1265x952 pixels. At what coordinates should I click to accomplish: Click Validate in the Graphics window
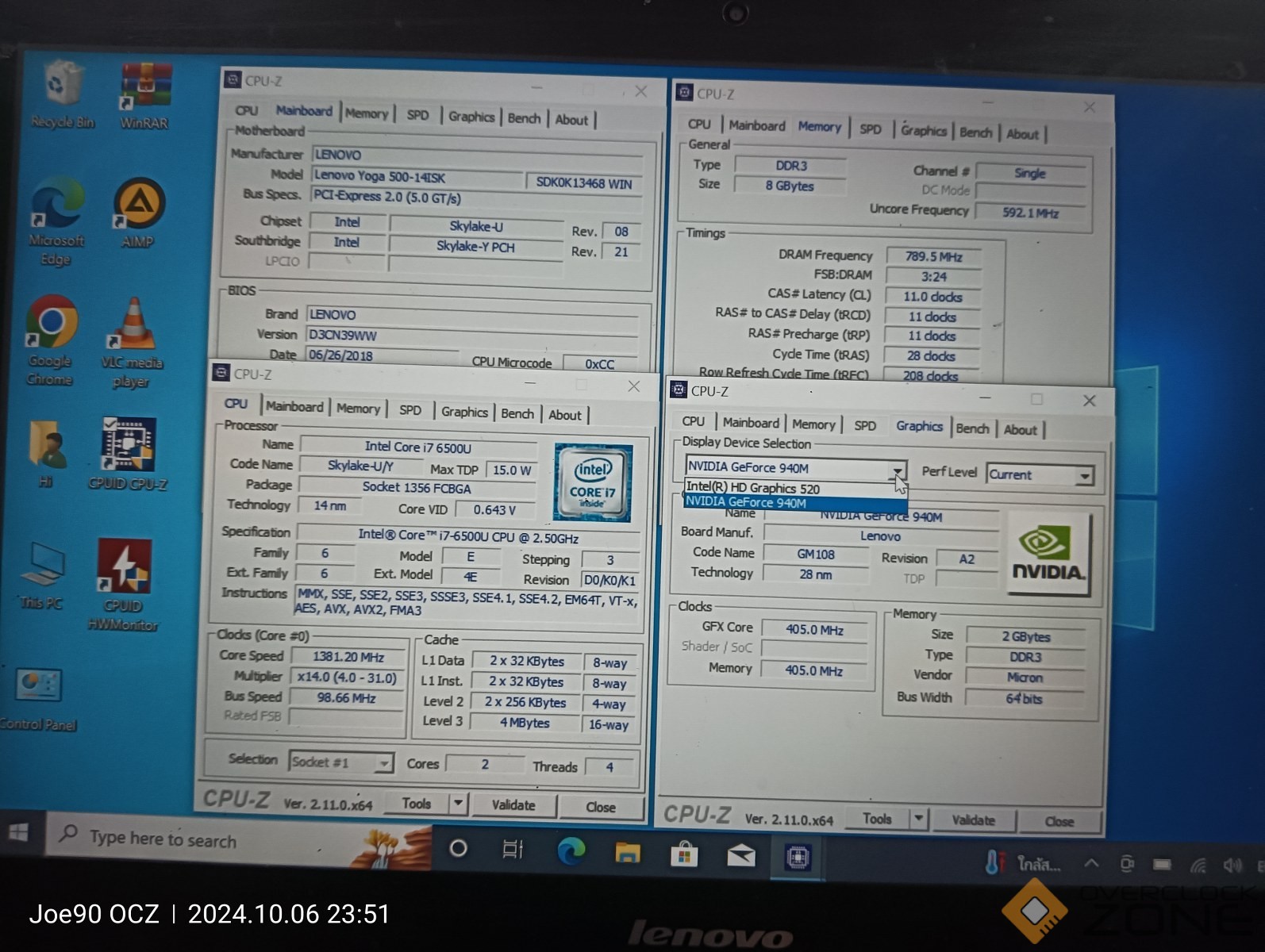pos(973,820)
